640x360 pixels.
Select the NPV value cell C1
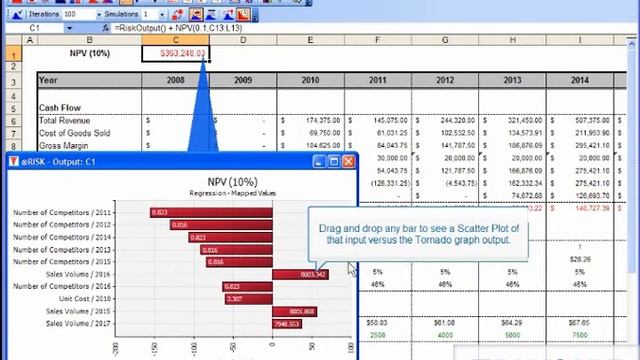176,53
